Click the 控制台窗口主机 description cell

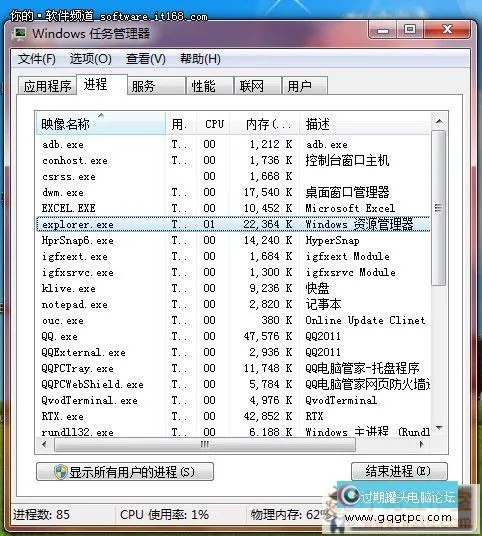[347, 160]
